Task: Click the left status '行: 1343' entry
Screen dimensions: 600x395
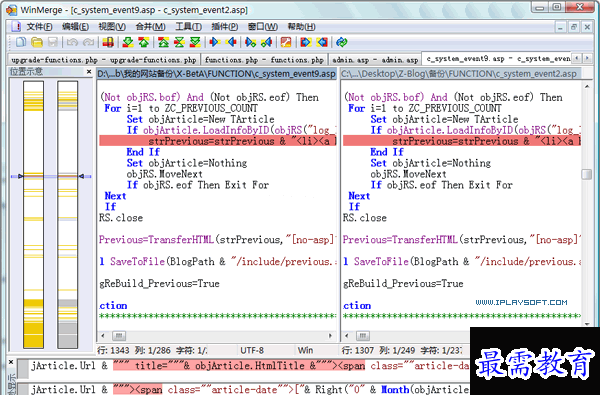Action: coord(113,350)
